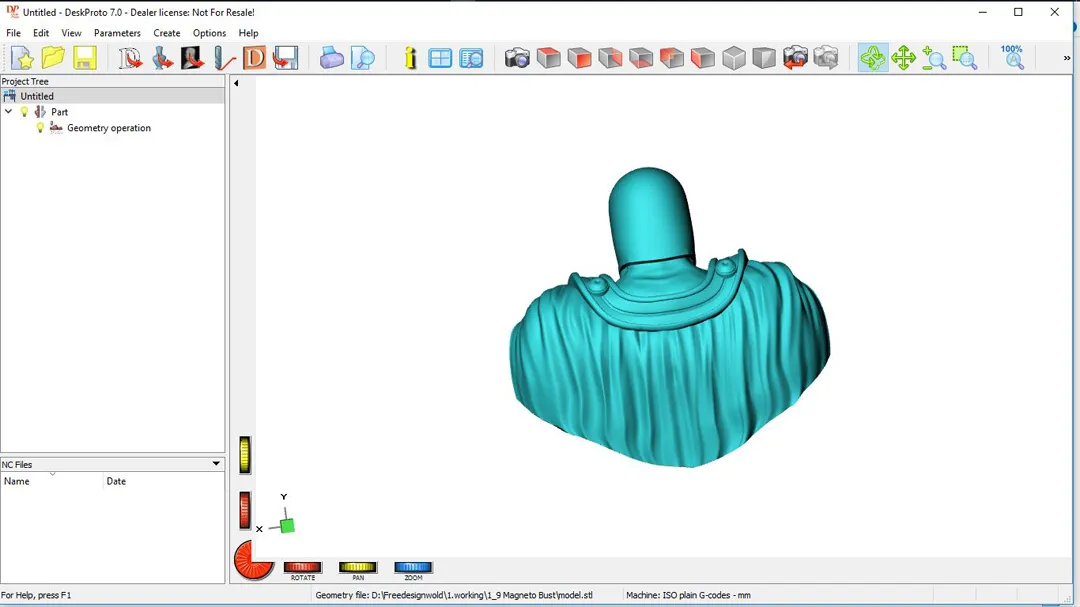Click the first camera default-view icon
The image size is (1080, 607).
[x=517, y=58]
